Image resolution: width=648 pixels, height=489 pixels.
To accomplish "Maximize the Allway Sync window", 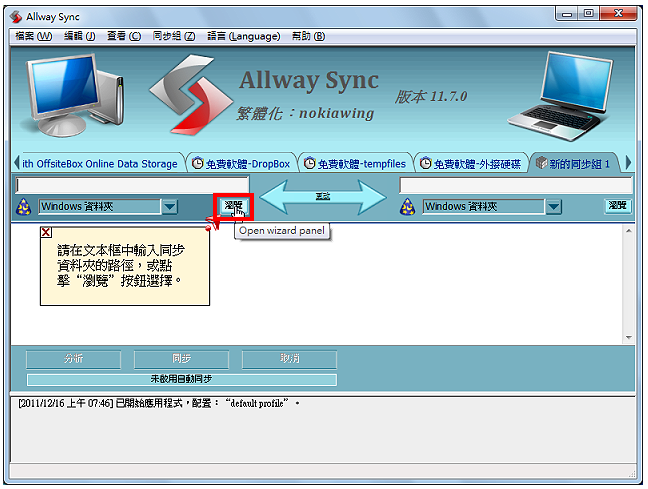I will (x=588, y=14).
